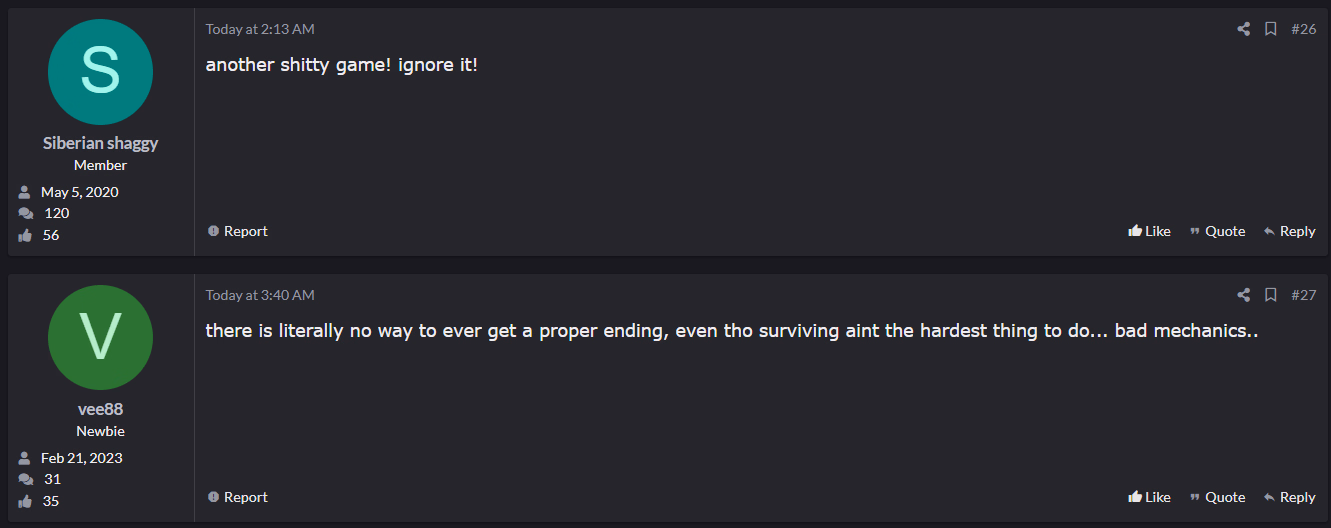The height and width of the screenshot is (528, 1331).
Task: Like vee88's post
Action: (x=1149, y=497)
